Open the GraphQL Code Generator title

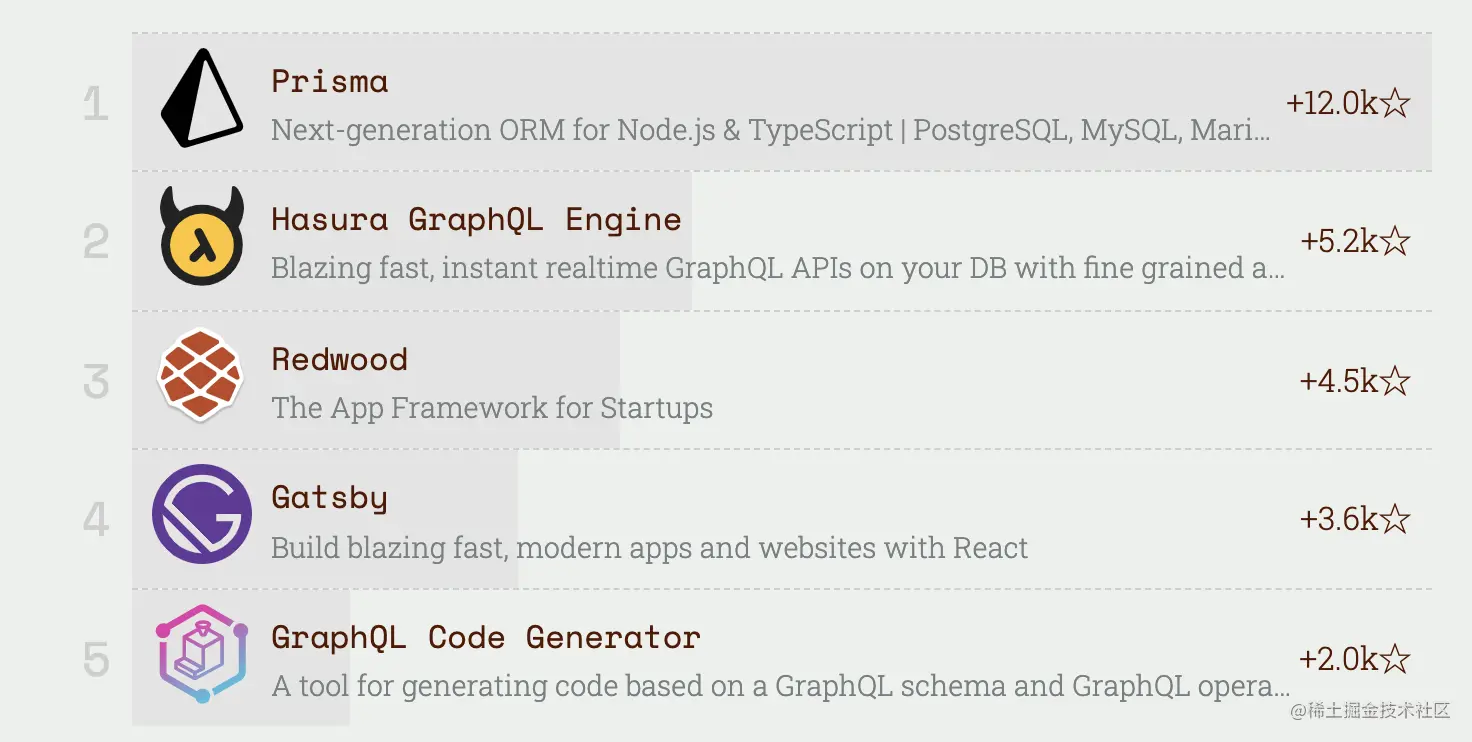click(486, 638)
